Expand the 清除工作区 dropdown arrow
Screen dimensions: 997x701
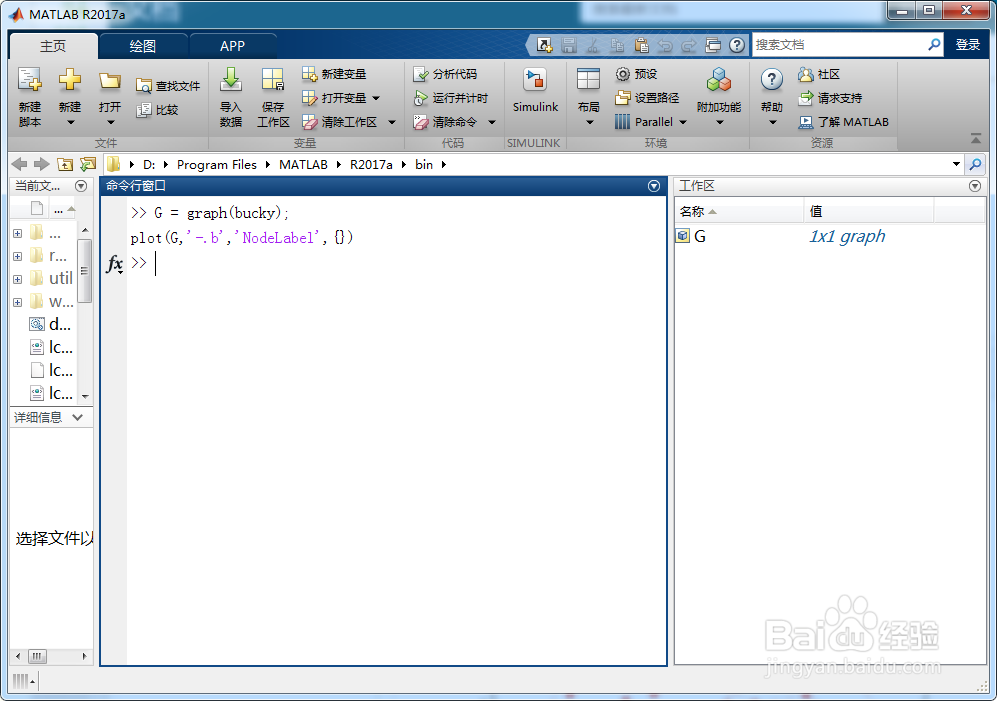392,122
